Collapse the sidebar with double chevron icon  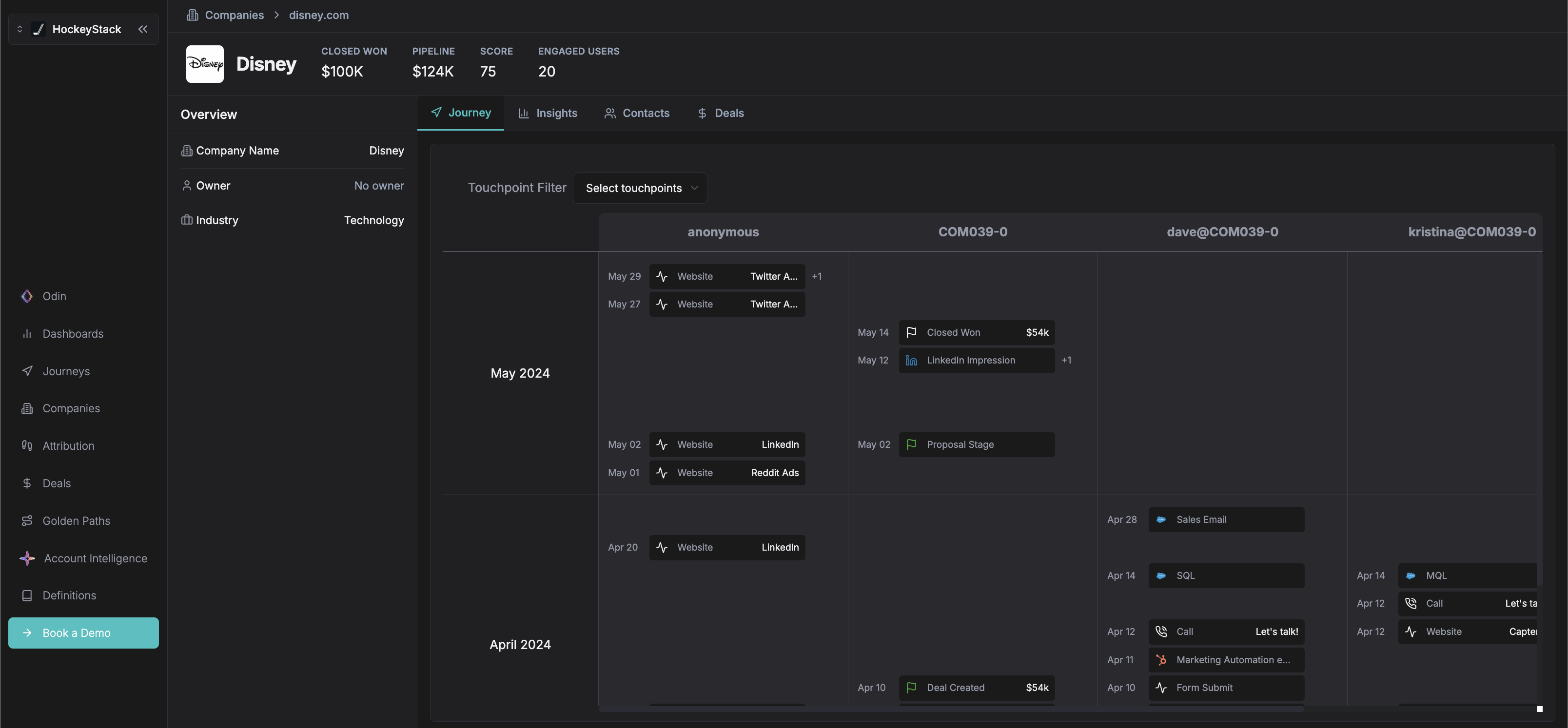[x=143, y=29]
